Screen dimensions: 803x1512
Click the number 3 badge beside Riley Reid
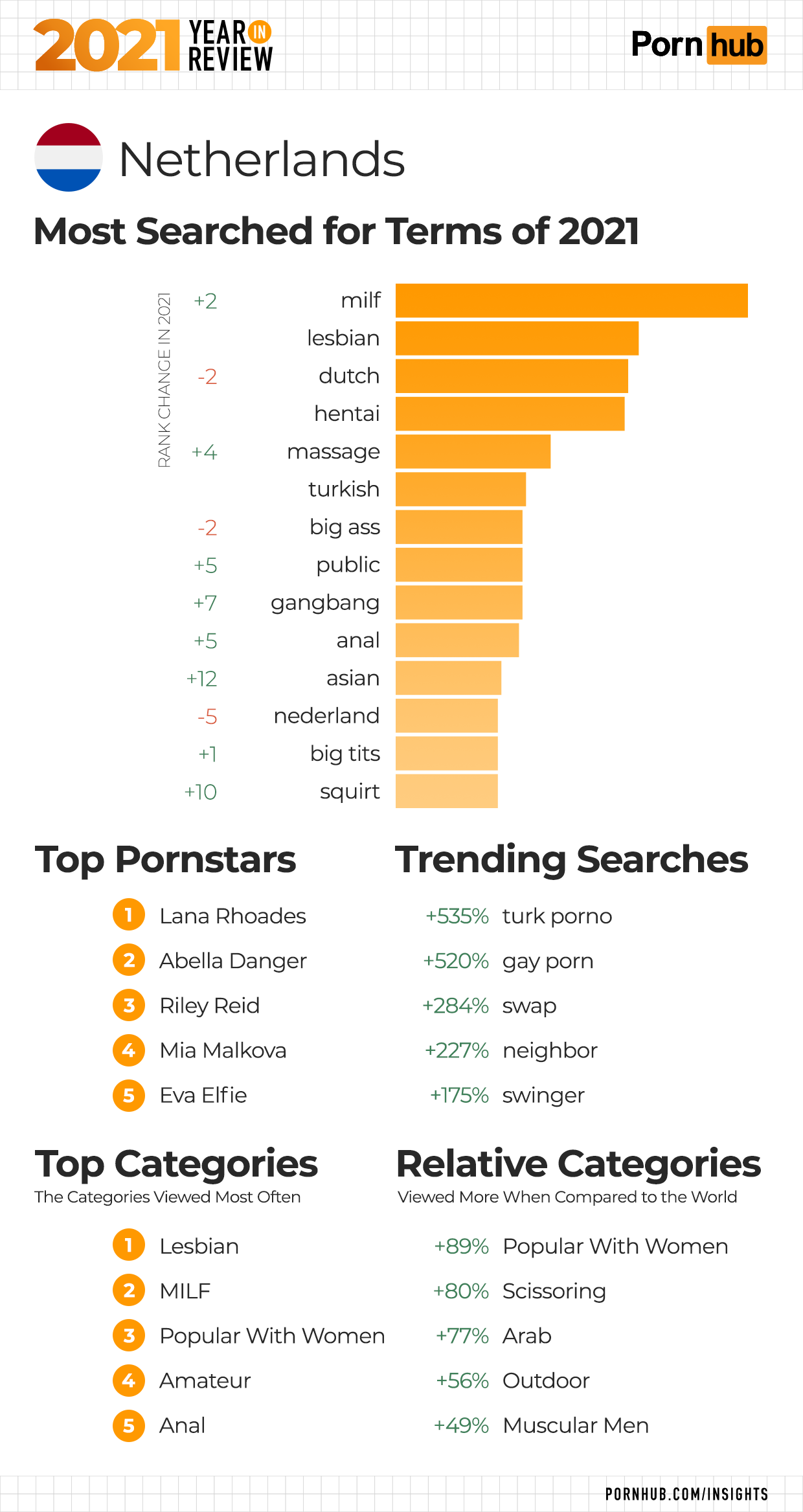coord(129,1005)
